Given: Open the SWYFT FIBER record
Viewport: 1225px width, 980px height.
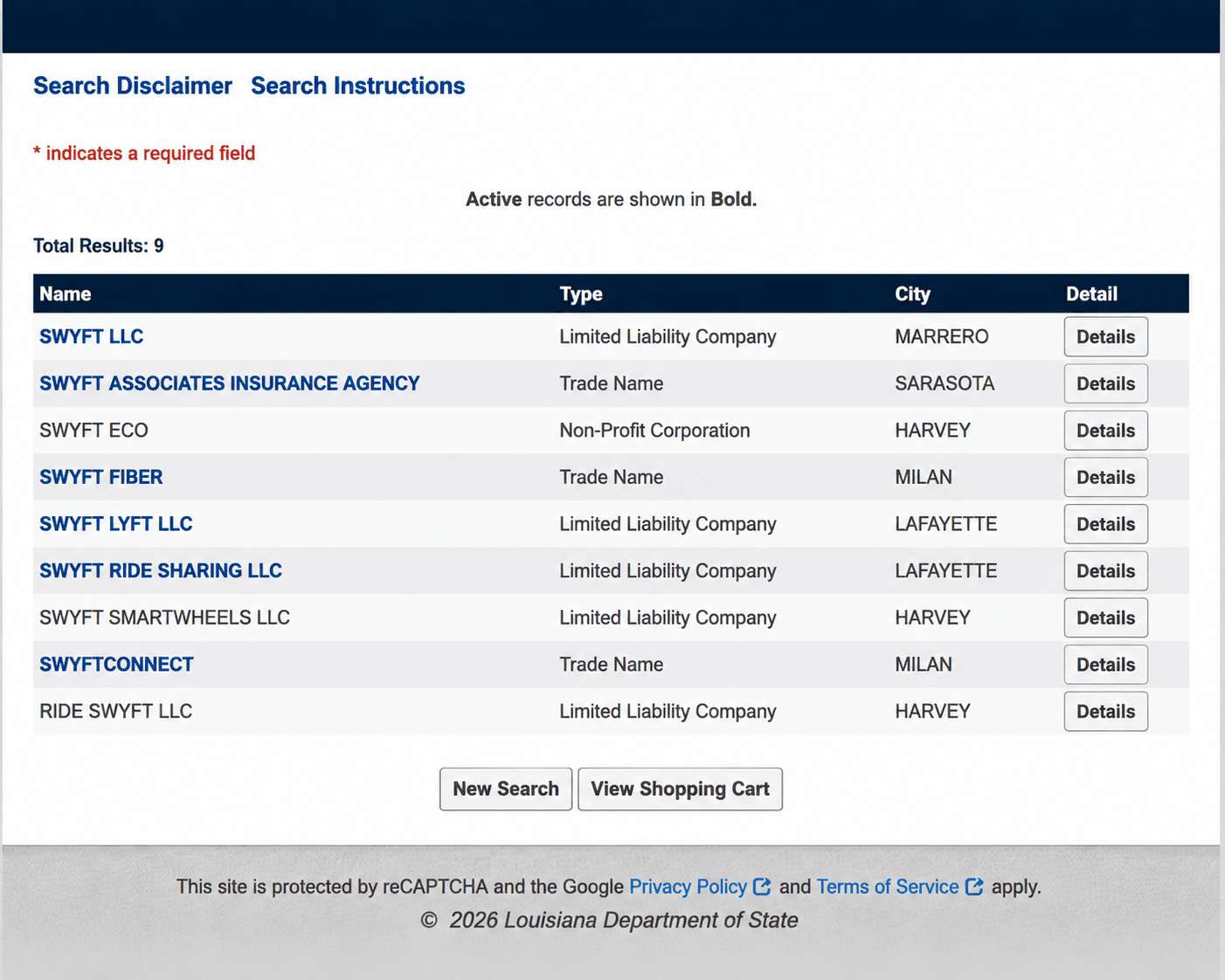Looking at the screenshot, I should click(x=101, y=477).
